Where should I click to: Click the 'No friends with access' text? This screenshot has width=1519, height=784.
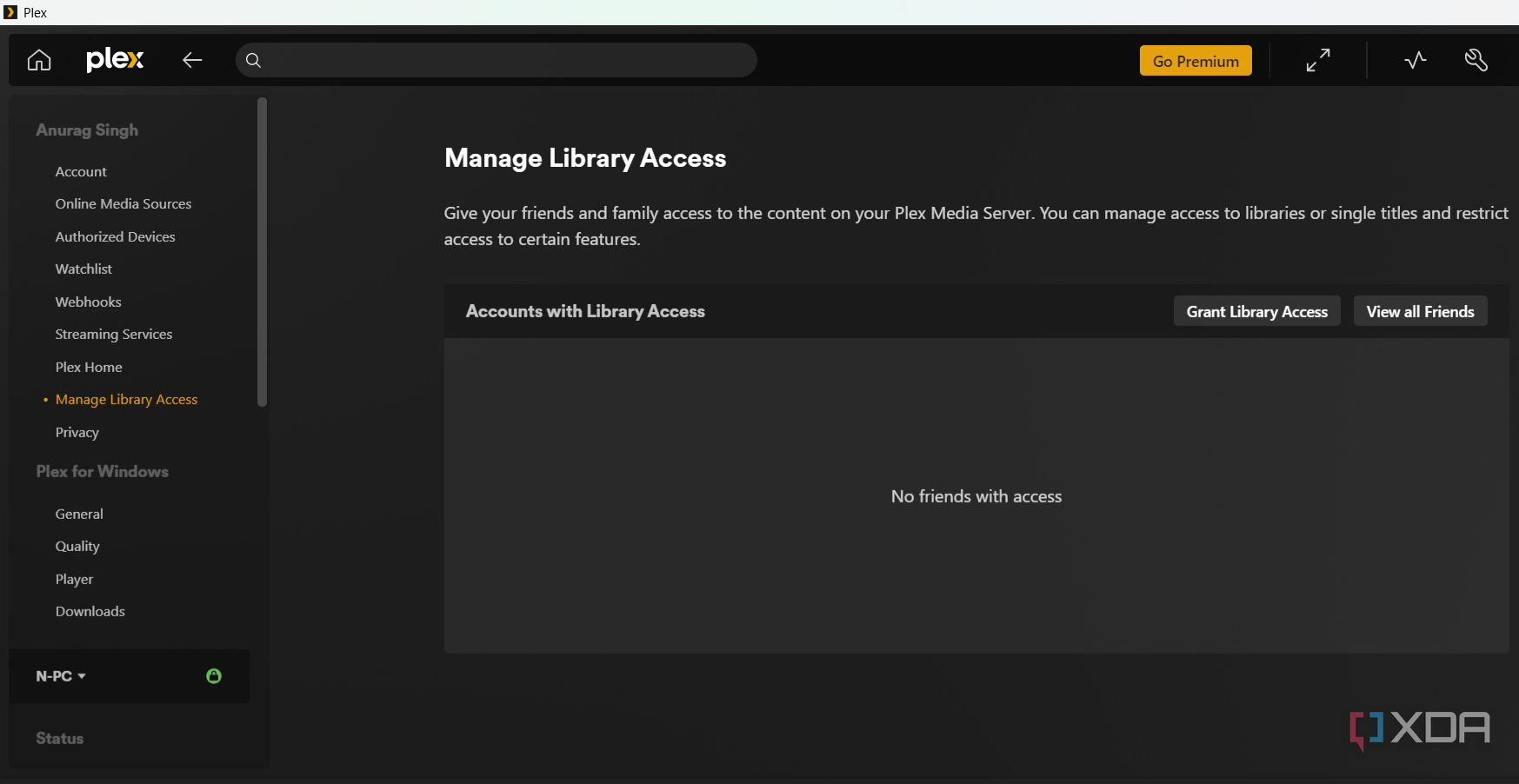976,496
